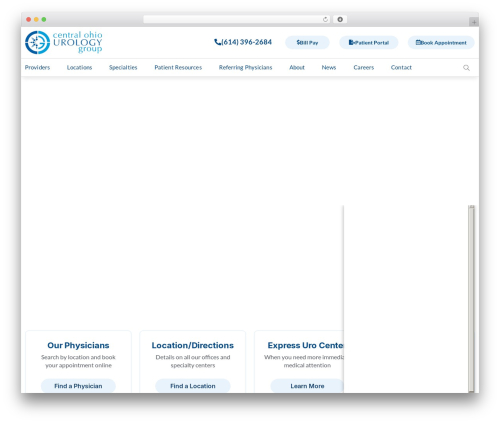This screenshot has height=423, width=500.
Task: Click Learn More under Express Uro Center
Action: (x=307, y=386)
